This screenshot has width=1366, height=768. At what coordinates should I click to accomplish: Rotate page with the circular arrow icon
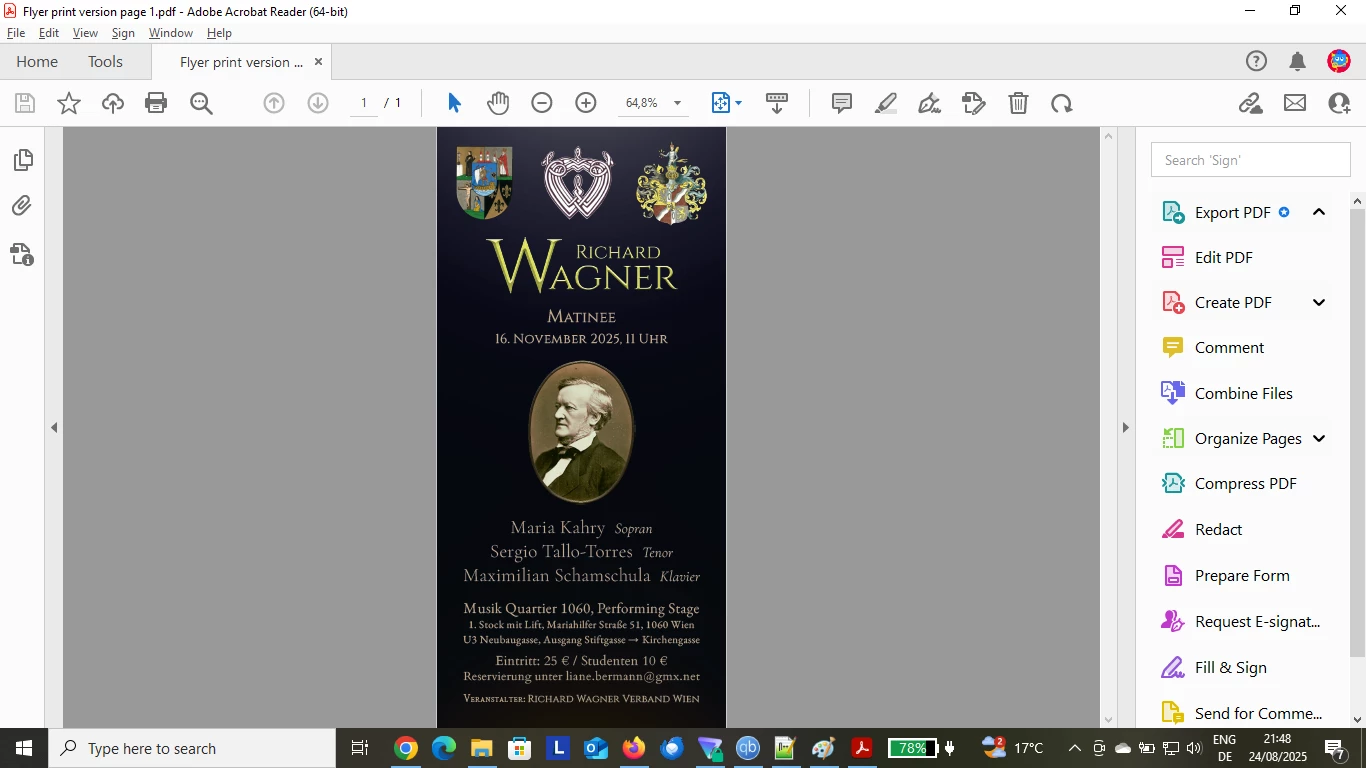point(1062,103)
